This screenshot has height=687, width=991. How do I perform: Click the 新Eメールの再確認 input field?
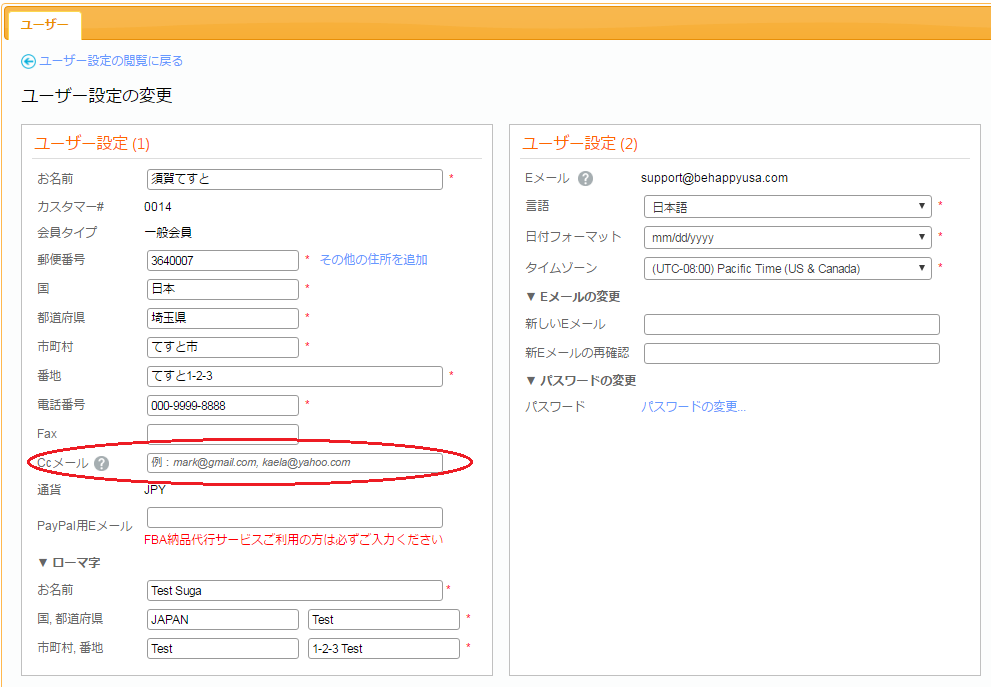pyautogui.click(x=791, y=353)
